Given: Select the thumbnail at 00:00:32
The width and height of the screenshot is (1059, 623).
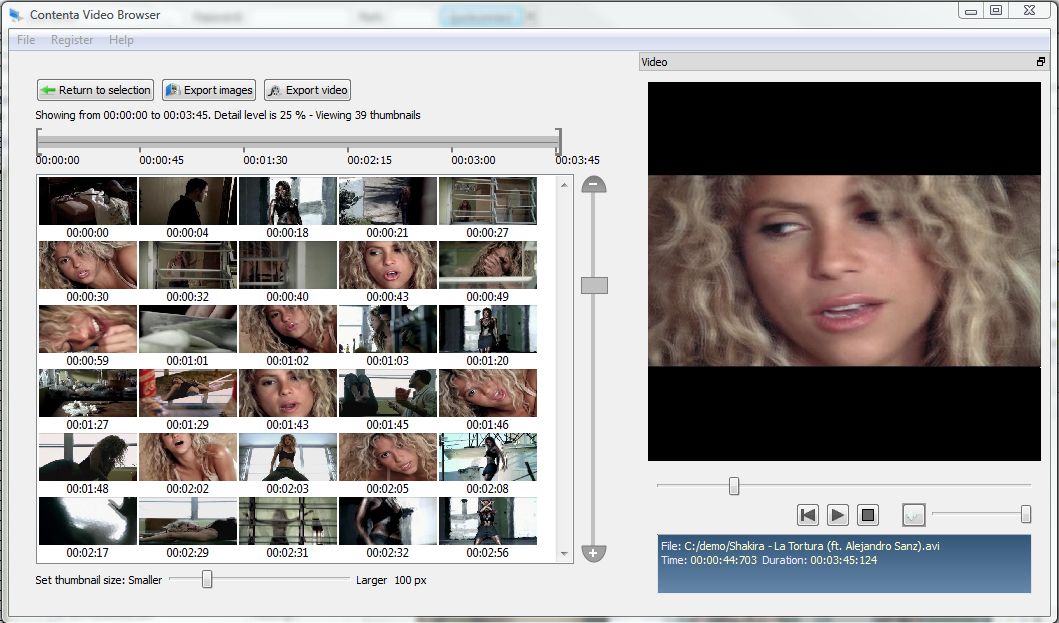Looking at the screenshot, I should tap(188, 265).
